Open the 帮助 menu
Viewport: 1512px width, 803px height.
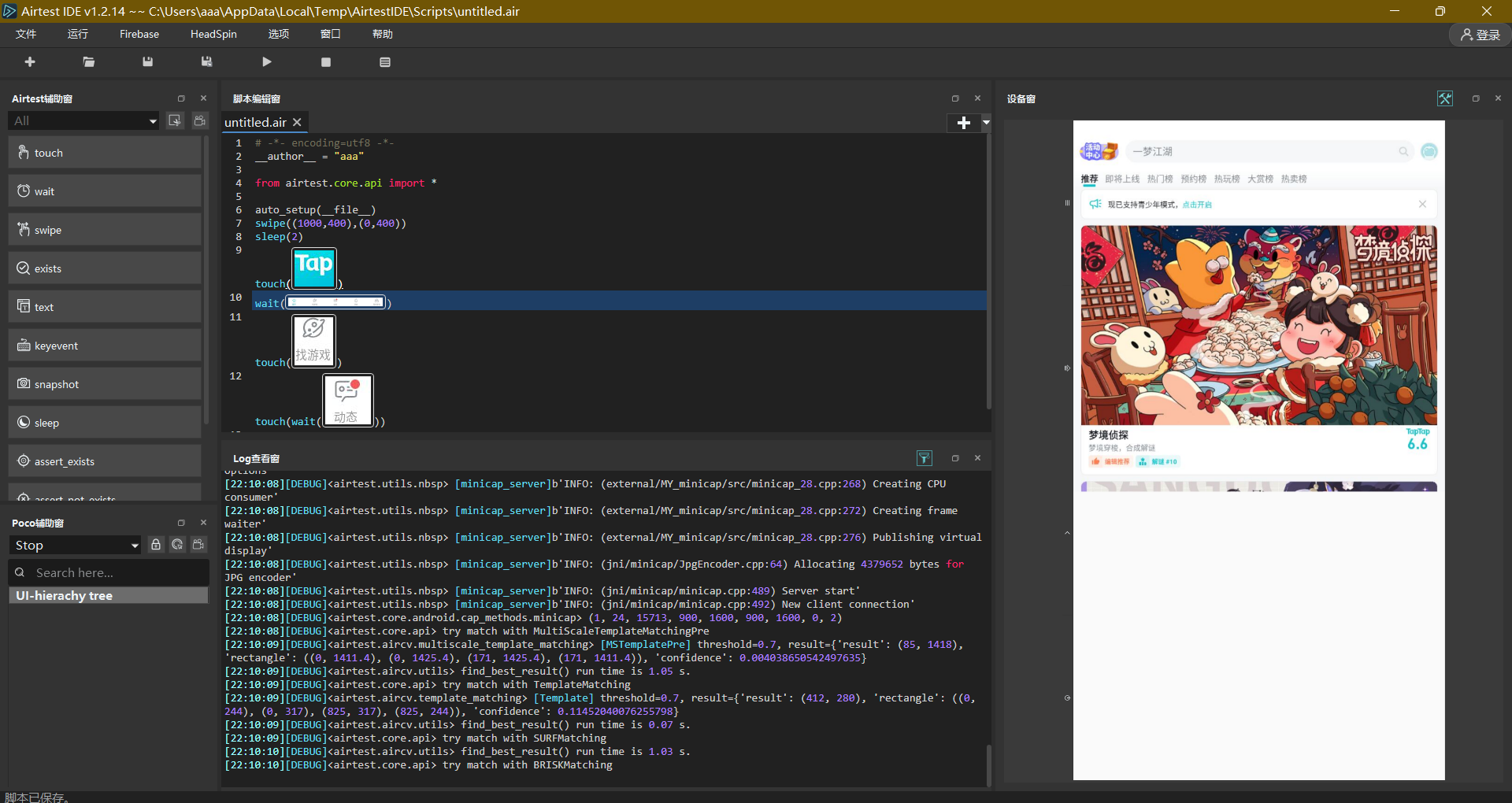[383, 34]
